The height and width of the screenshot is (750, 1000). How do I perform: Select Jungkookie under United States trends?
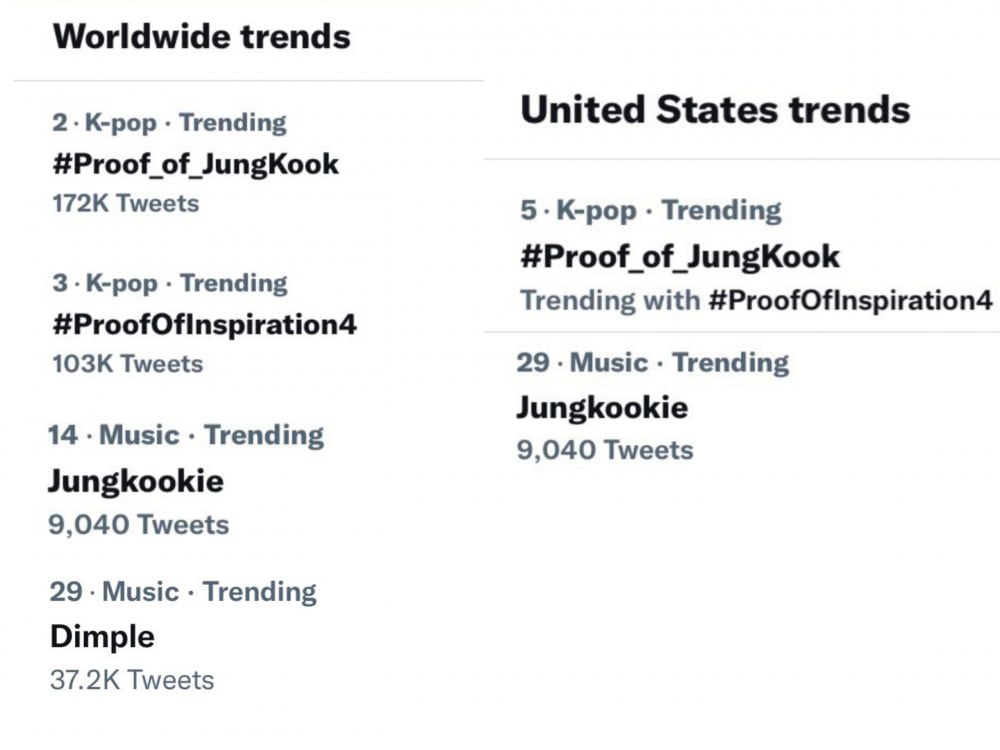click(602, 408)
